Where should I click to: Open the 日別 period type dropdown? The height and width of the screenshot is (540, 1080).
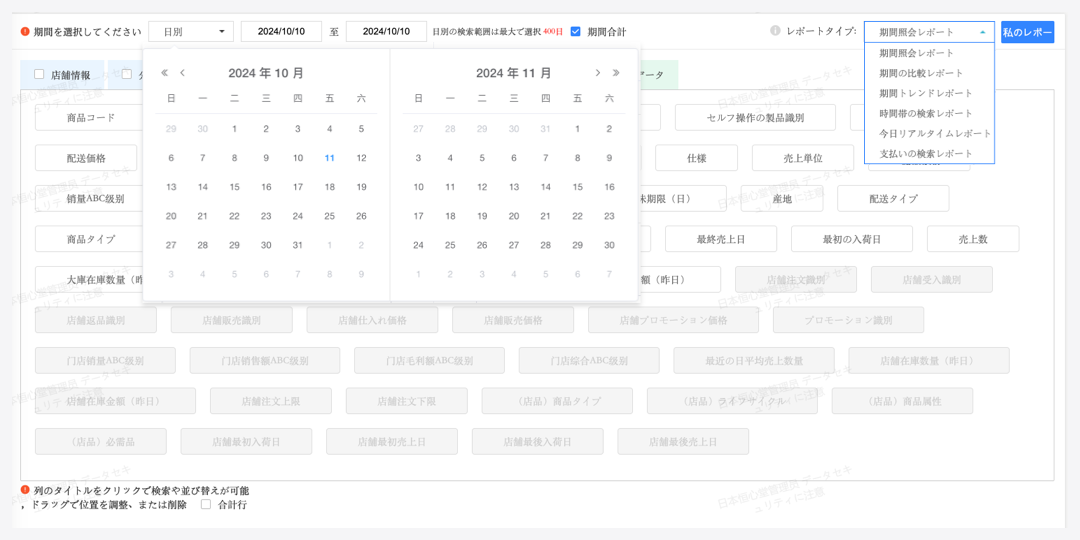coord(190,32)
